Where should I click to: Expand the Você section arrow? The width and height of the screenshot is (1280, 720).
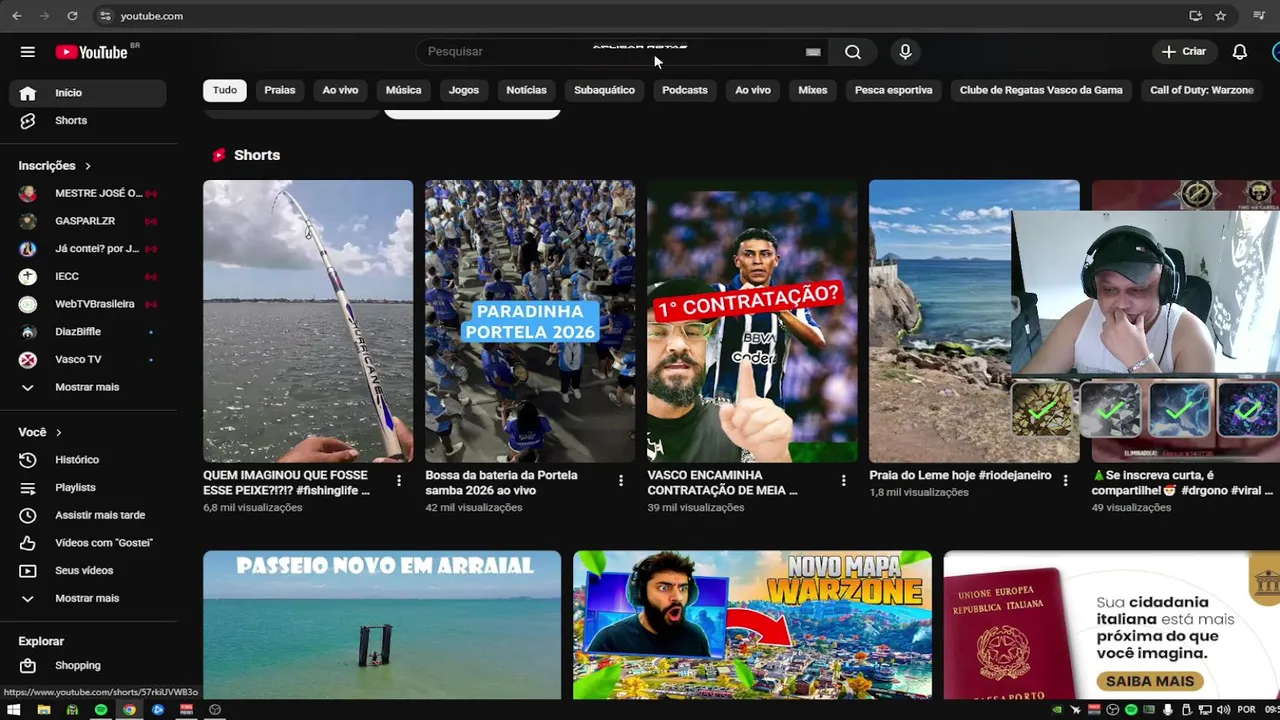coord(59,433)
